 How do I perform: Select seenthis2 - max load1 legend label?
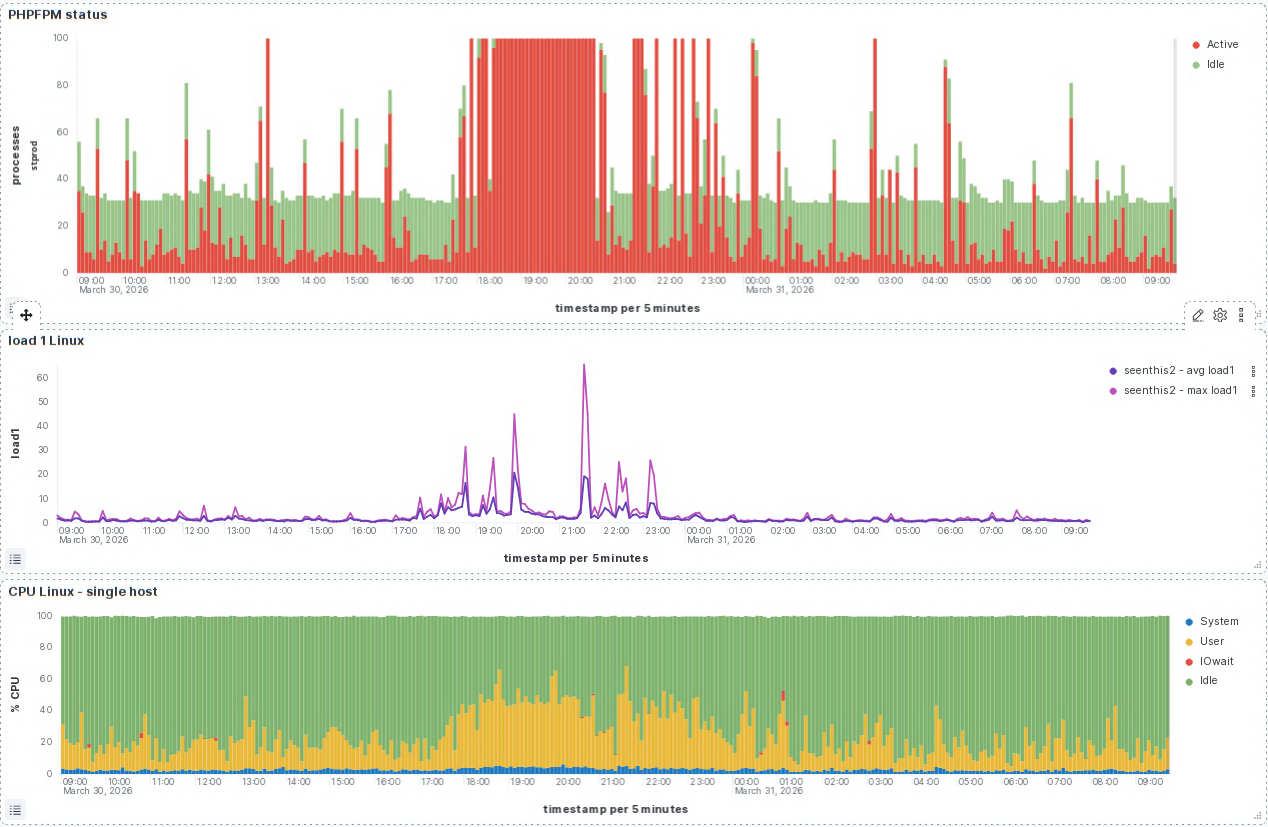point(1181,391)
